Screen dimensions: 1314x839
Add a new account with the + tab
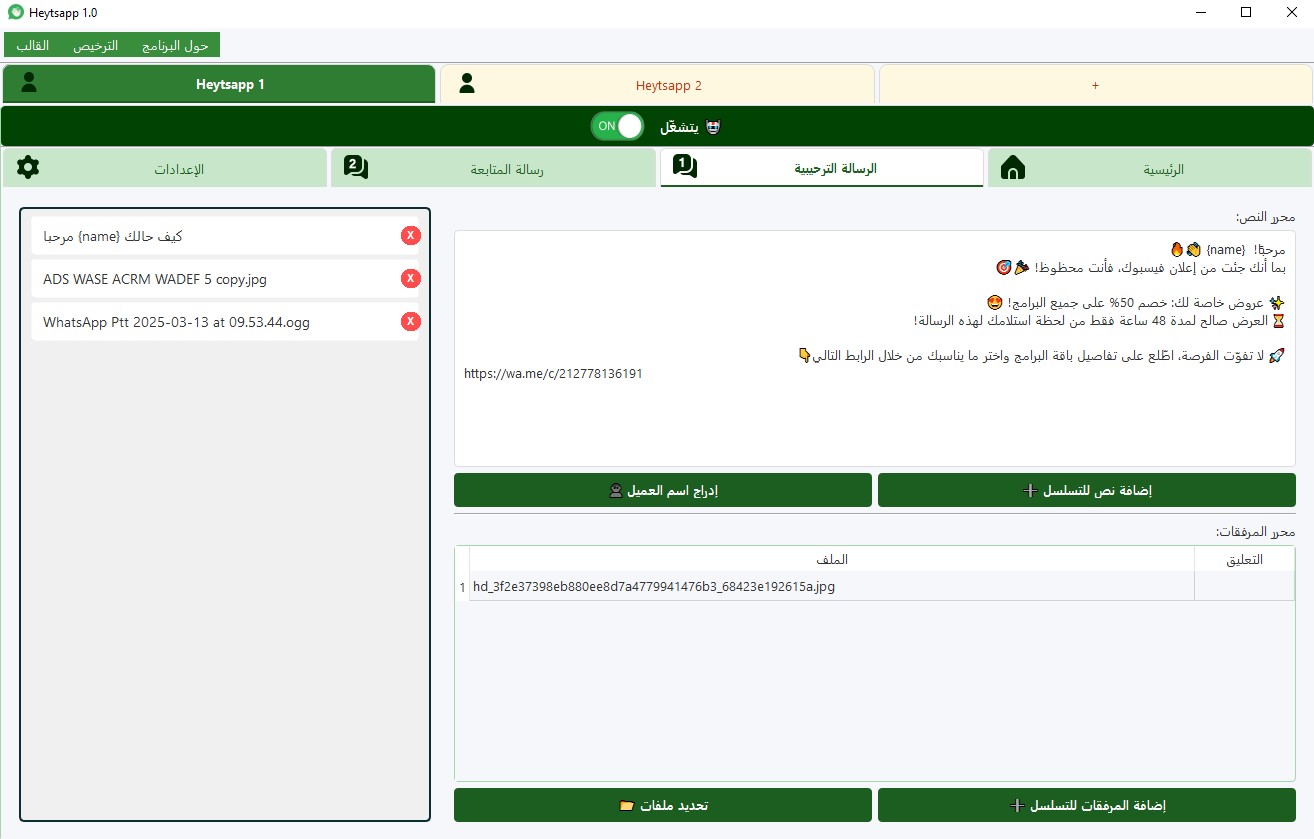click(1095, 85)
